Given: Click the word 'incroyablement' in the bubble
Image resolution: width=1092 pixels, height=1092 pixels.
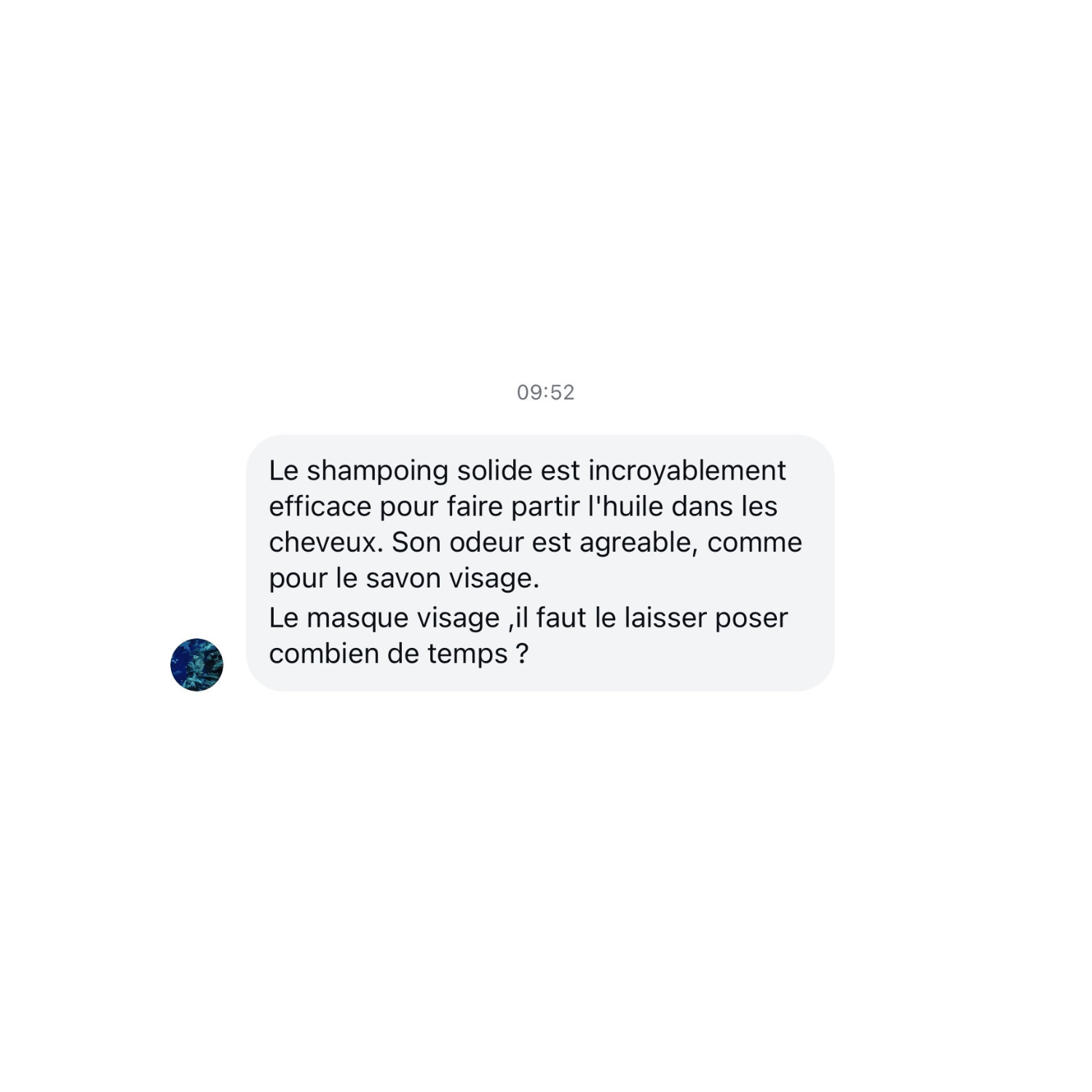Looking at the screenshot, I should (x=687, y=472).
